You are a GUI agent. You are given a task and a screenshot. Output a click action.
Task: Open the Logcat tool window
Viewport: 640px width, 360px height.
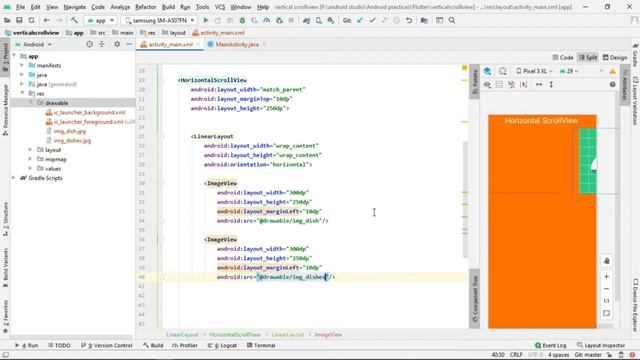[x=222, y=345]
